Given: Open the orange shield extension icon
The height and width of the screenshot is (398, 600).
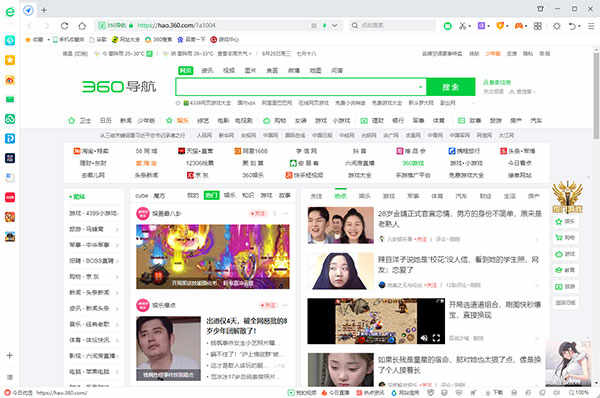Looking at the screenshot, I should (500, 26).
